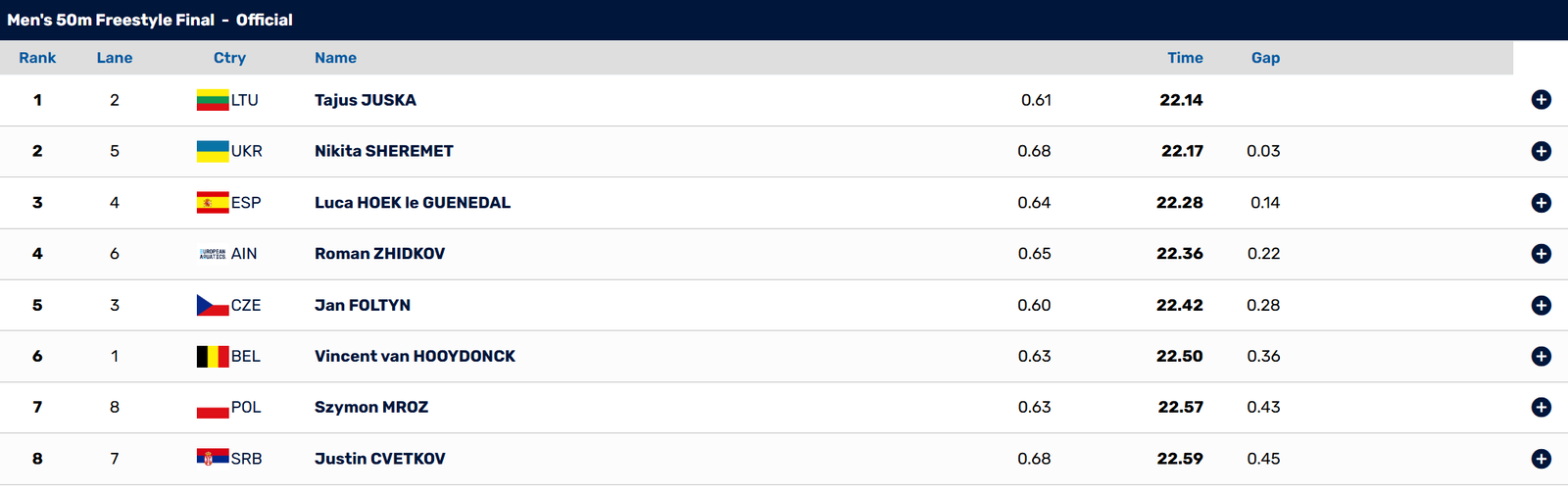The width and height of the screenshot is (1568, 497).
Task: Open plus icon for Luca HOEK le GUENEDAL
Action: point(1541,203)
